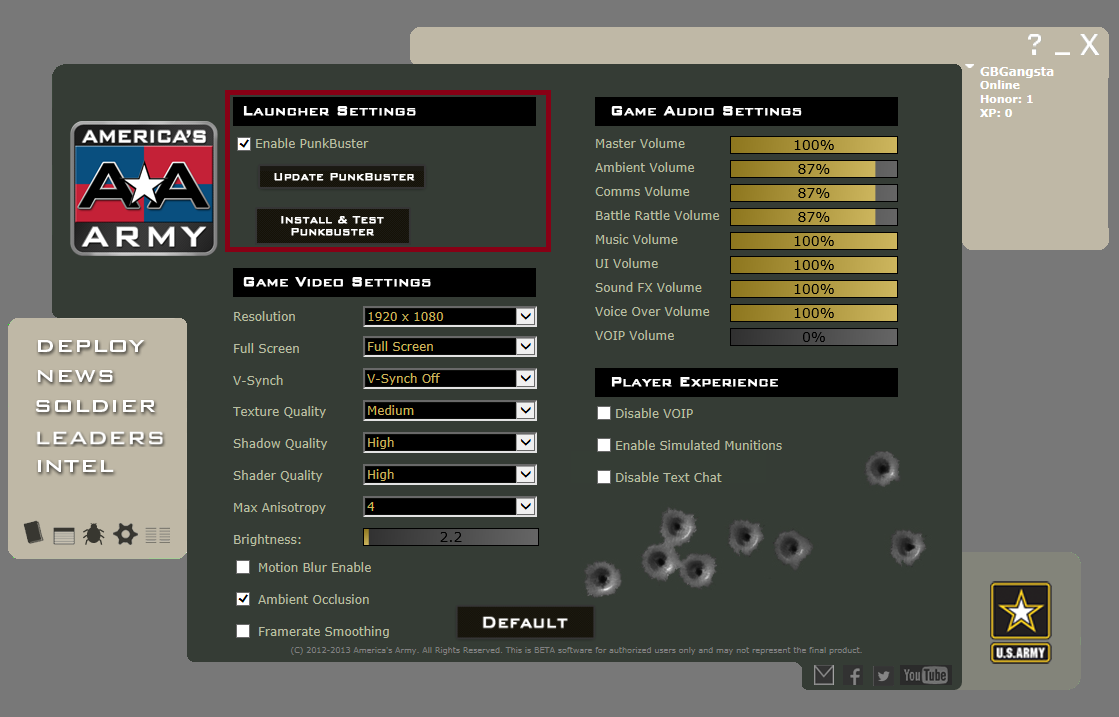Expand the Max Anisotropy dropdown

click(450, 507)
